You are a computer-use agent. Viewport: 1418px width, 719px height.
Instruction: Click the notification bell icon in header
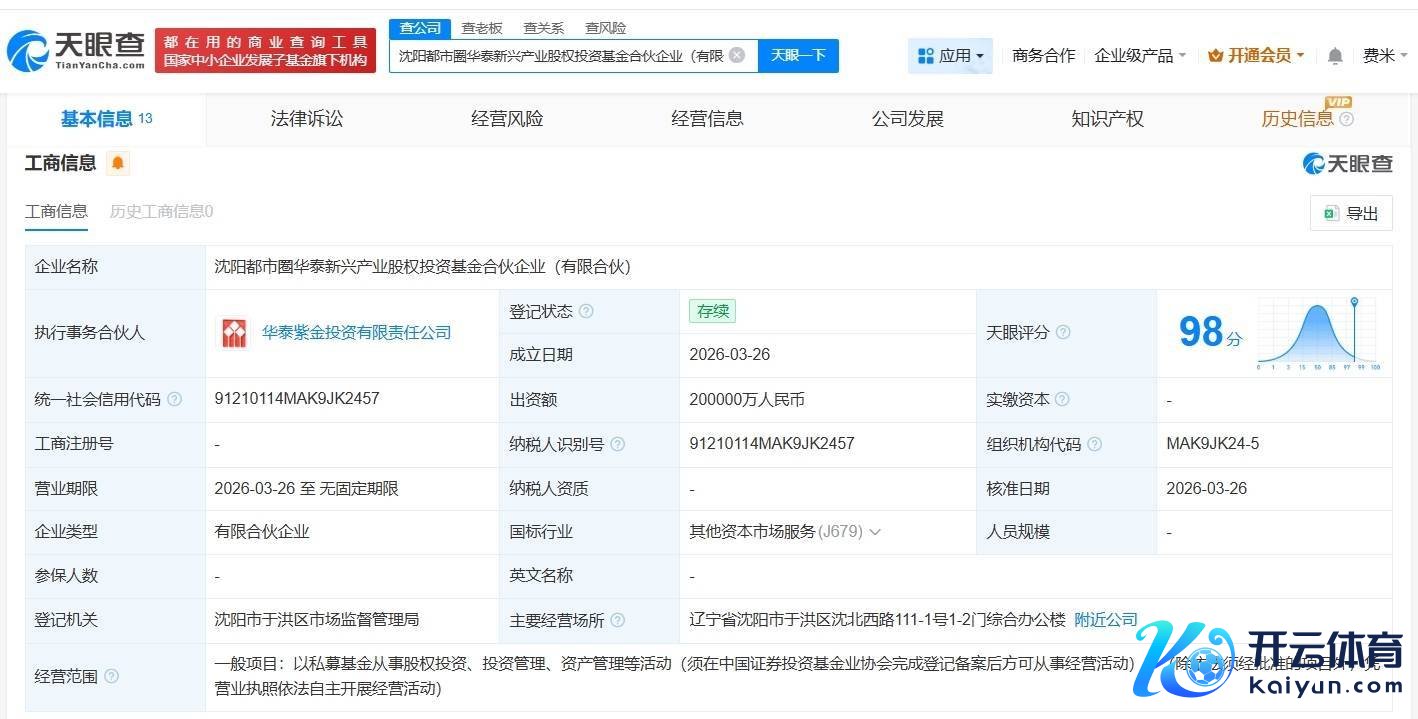point(1335,56)
